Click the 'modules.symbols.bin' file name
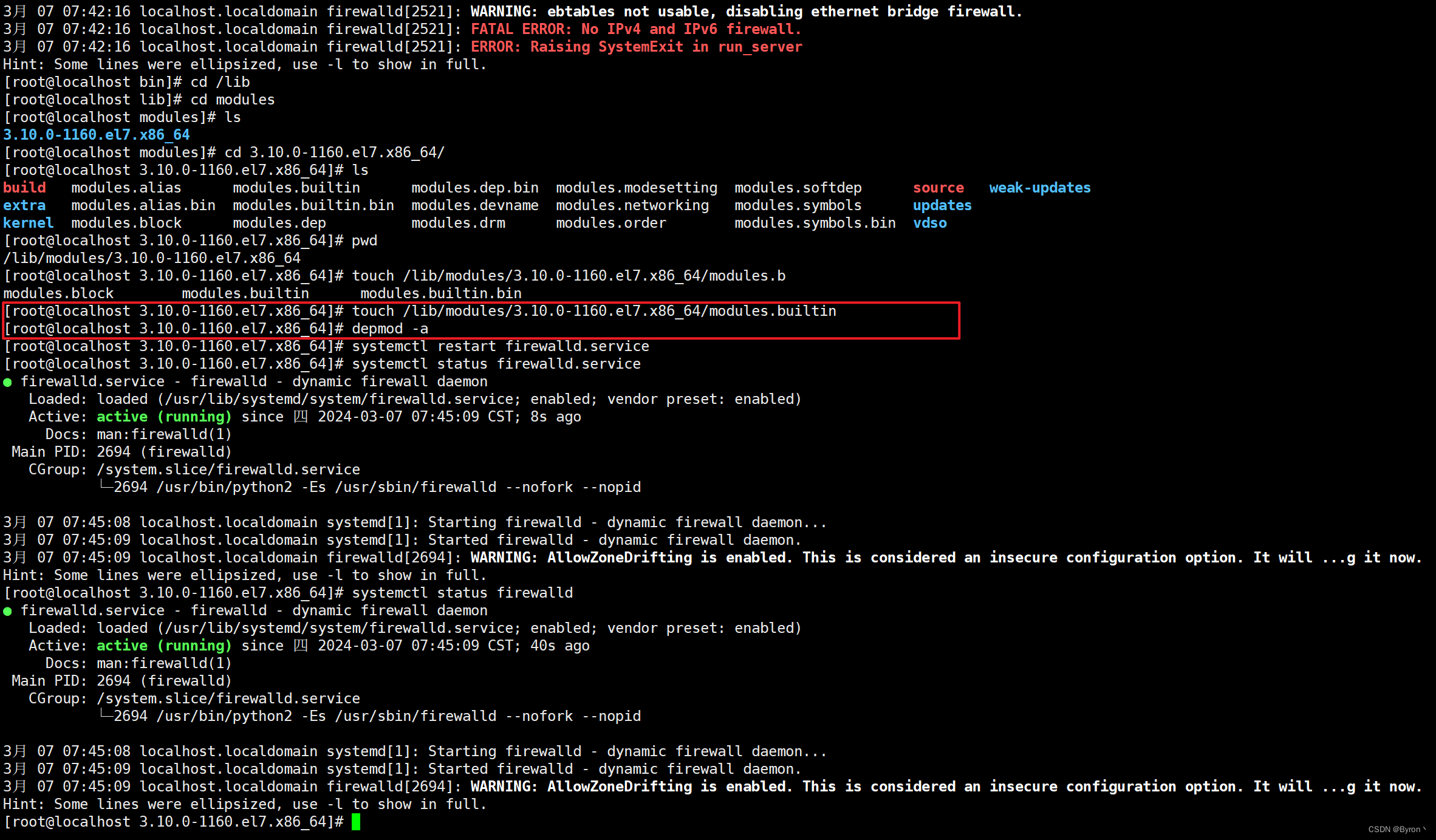Image resolution: width=1436 pixels, height=840 pixels. click(815, 223)
